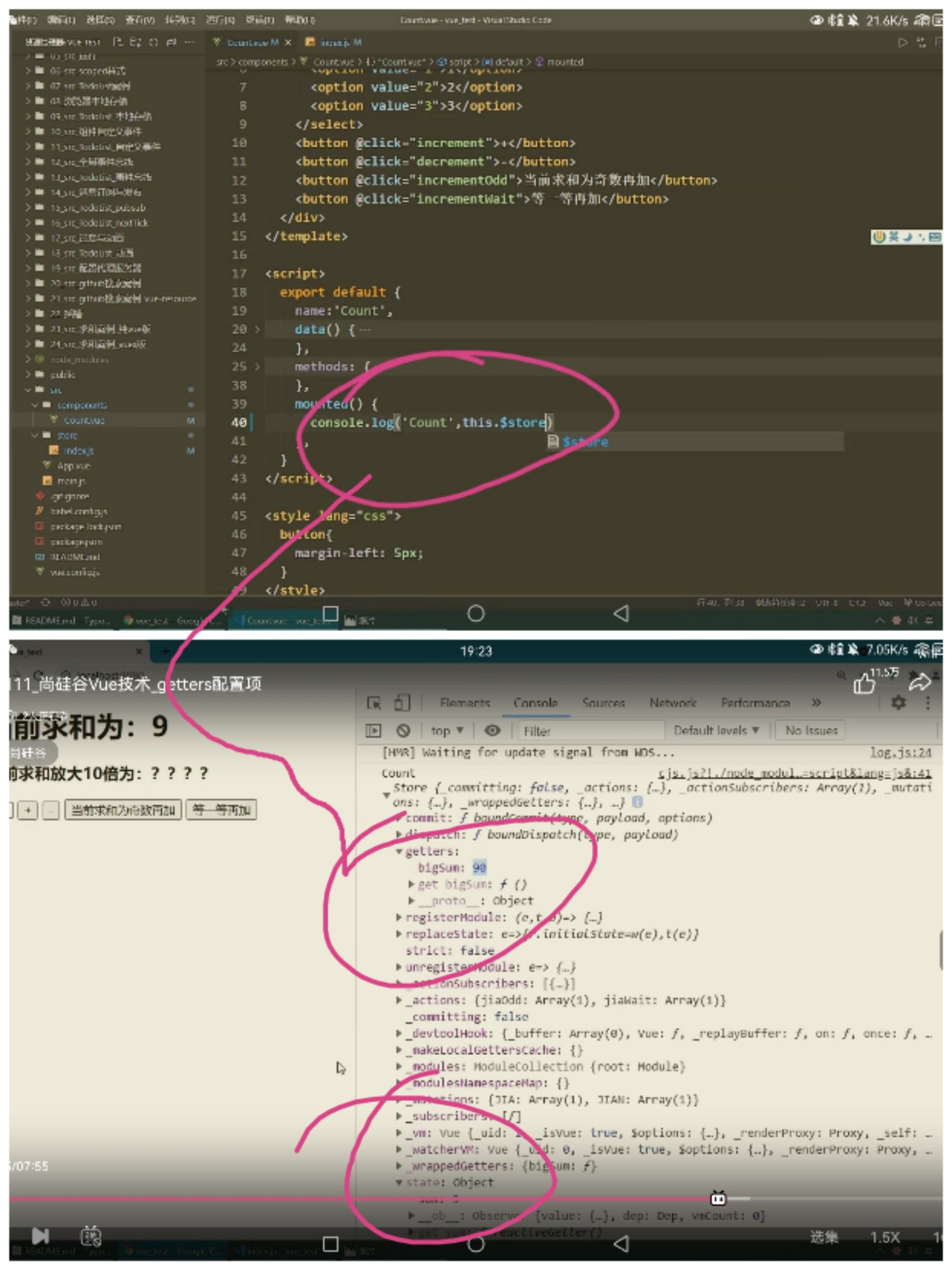Viewport: 952px width, 1270px height.
Task: Click the No Issues button
Action: (x=811, y=730)
